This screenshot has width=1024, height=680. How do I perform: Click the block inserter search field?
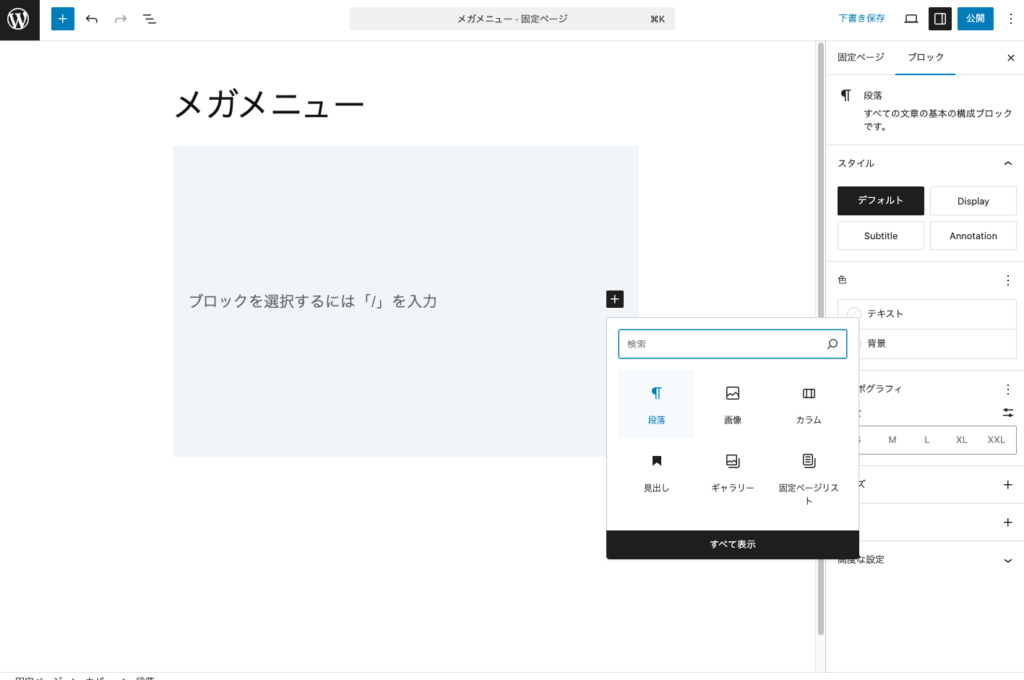point(733,343)
